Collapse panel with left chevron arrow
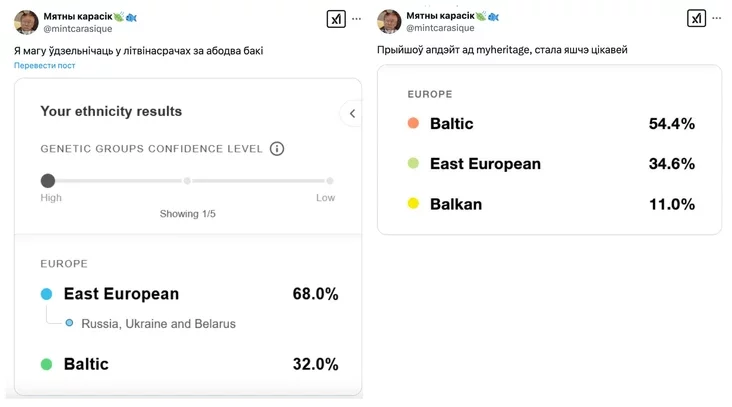This screenshot has width=732, height=407. point(352,113)
